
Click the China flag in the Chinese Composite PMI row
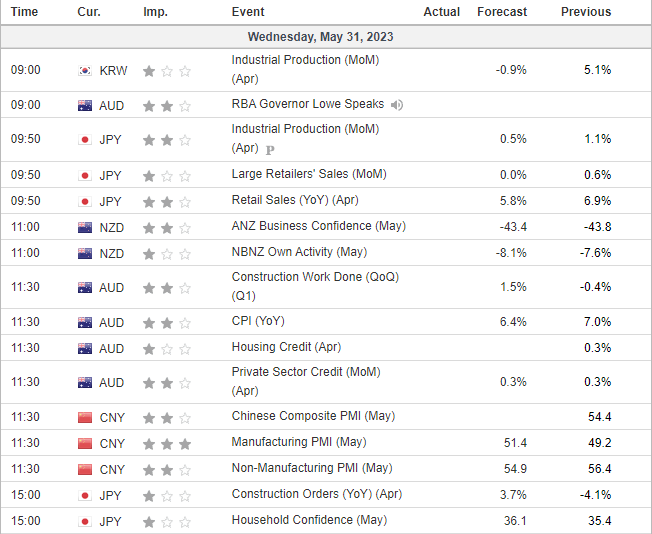(x=85, y=418)
